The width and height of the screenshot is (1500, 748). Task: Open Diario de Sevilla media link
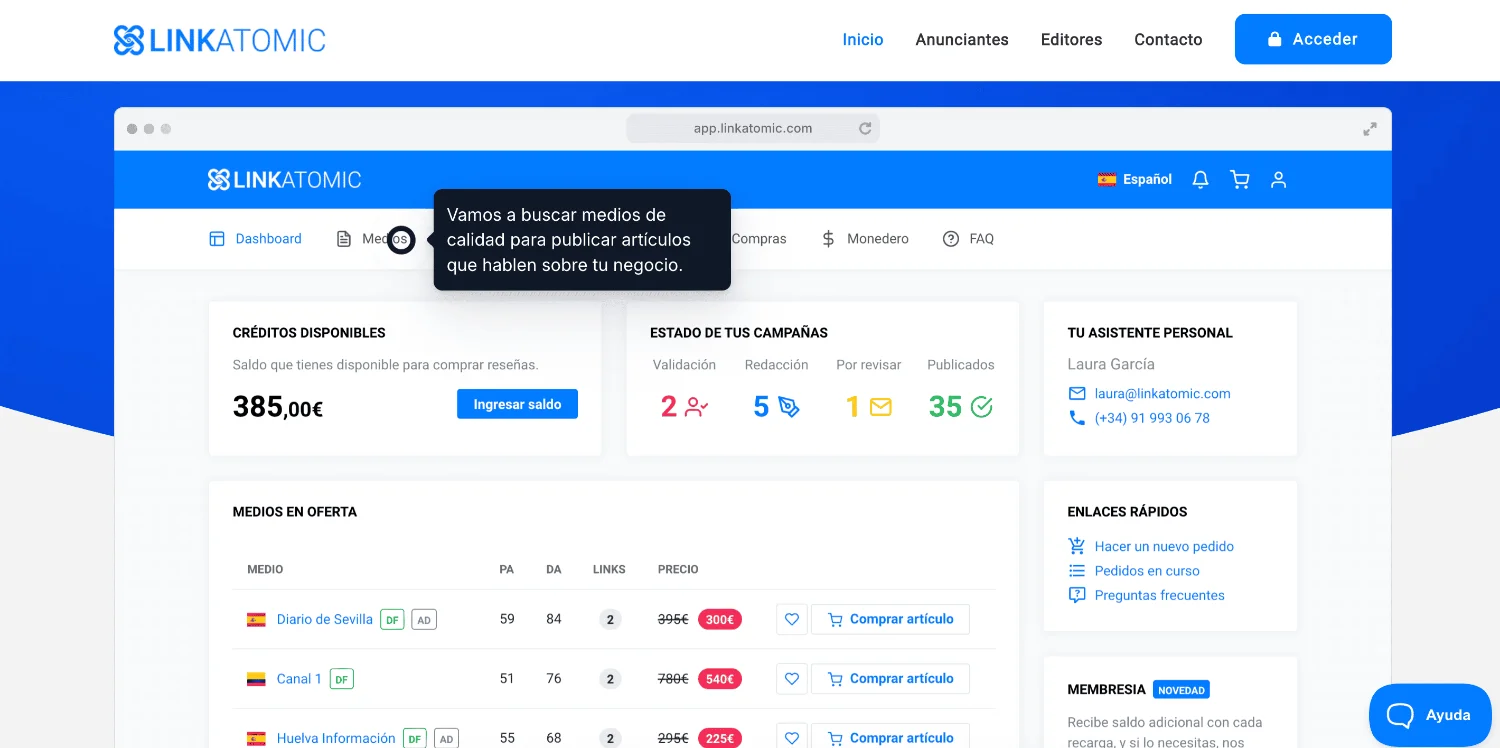pos(325,619)
